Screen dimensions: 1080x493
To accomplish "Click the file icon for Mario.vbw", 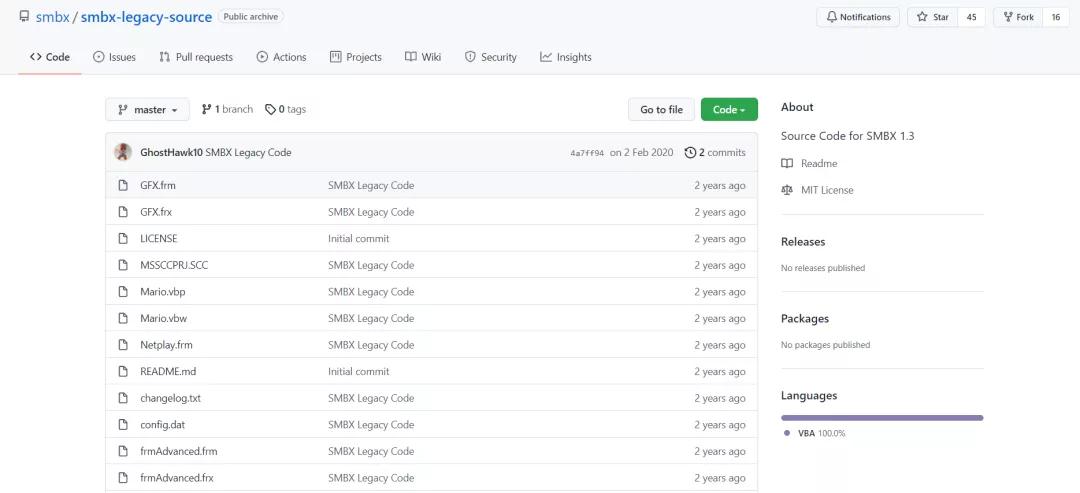I will (123, 318).
